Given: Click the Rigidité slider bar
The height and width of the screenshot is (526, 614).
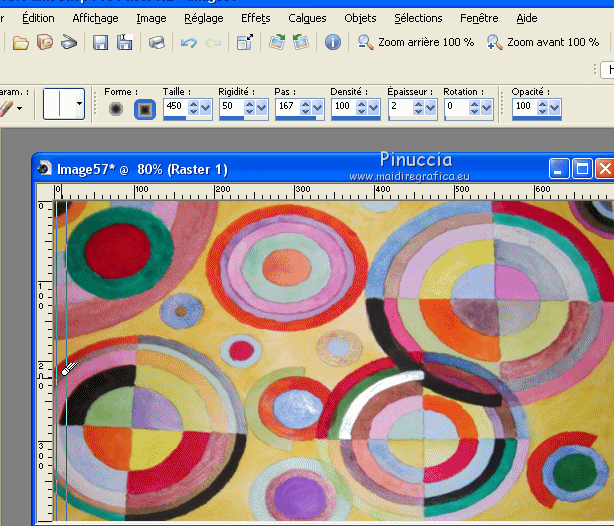Looking at the screenshot, I should click(241, 118).
